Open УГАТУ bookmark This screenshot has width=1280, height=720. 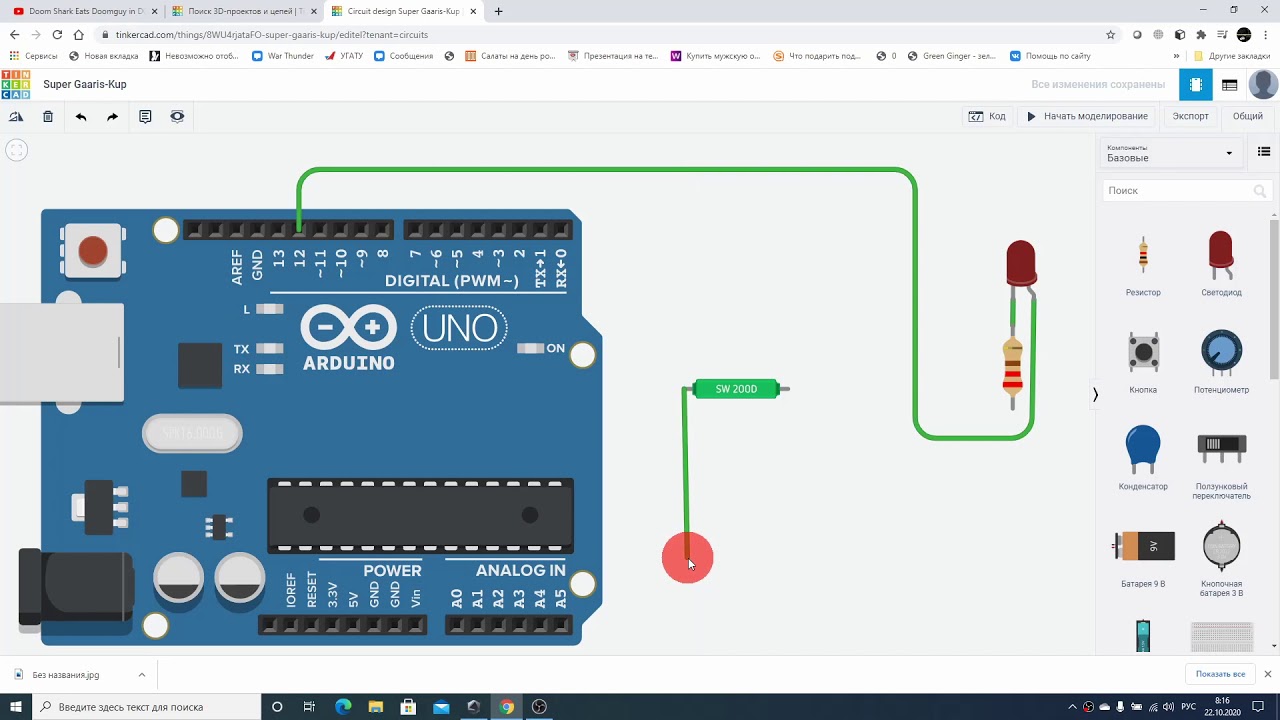344,56
